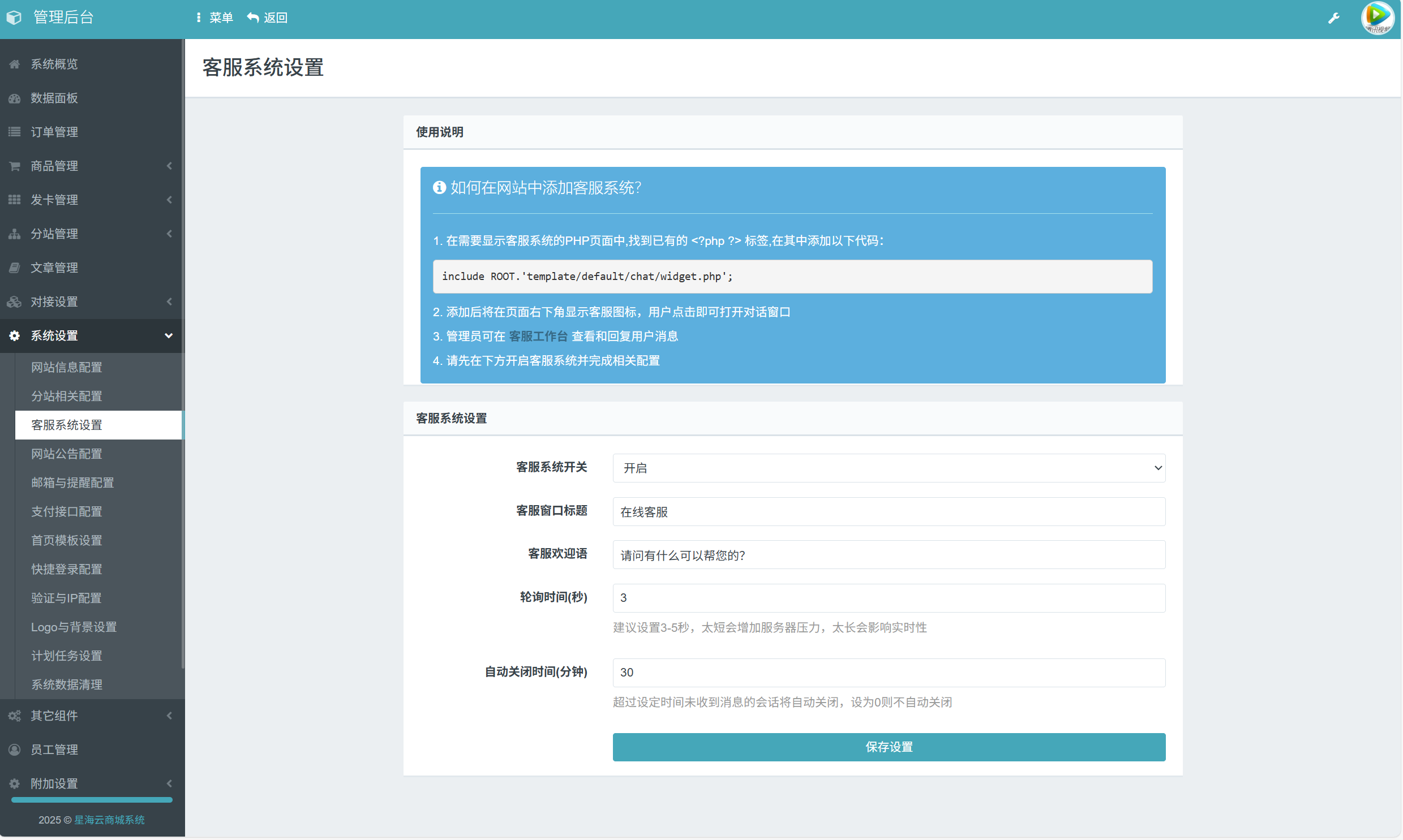Click the cube logo beside 管理后台
Screen dimensions: 1403x840
click(x=14, y=18)
